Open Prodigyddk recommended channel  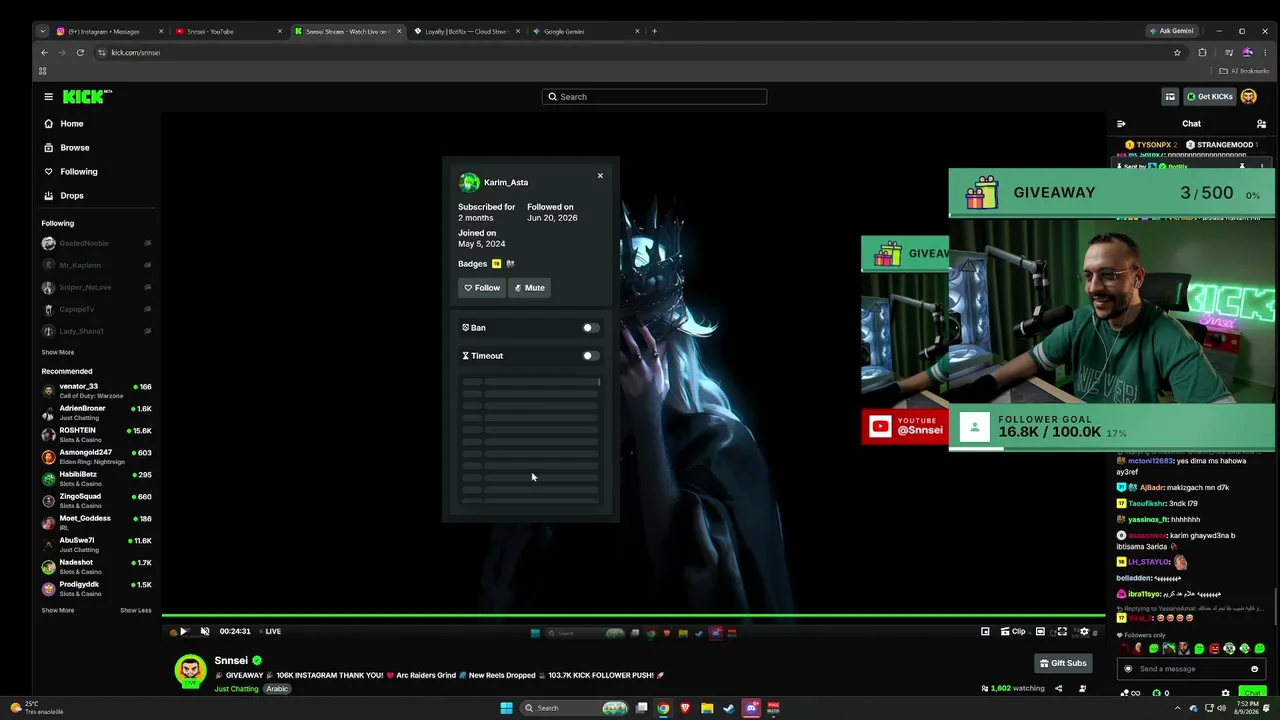(96, 588)
